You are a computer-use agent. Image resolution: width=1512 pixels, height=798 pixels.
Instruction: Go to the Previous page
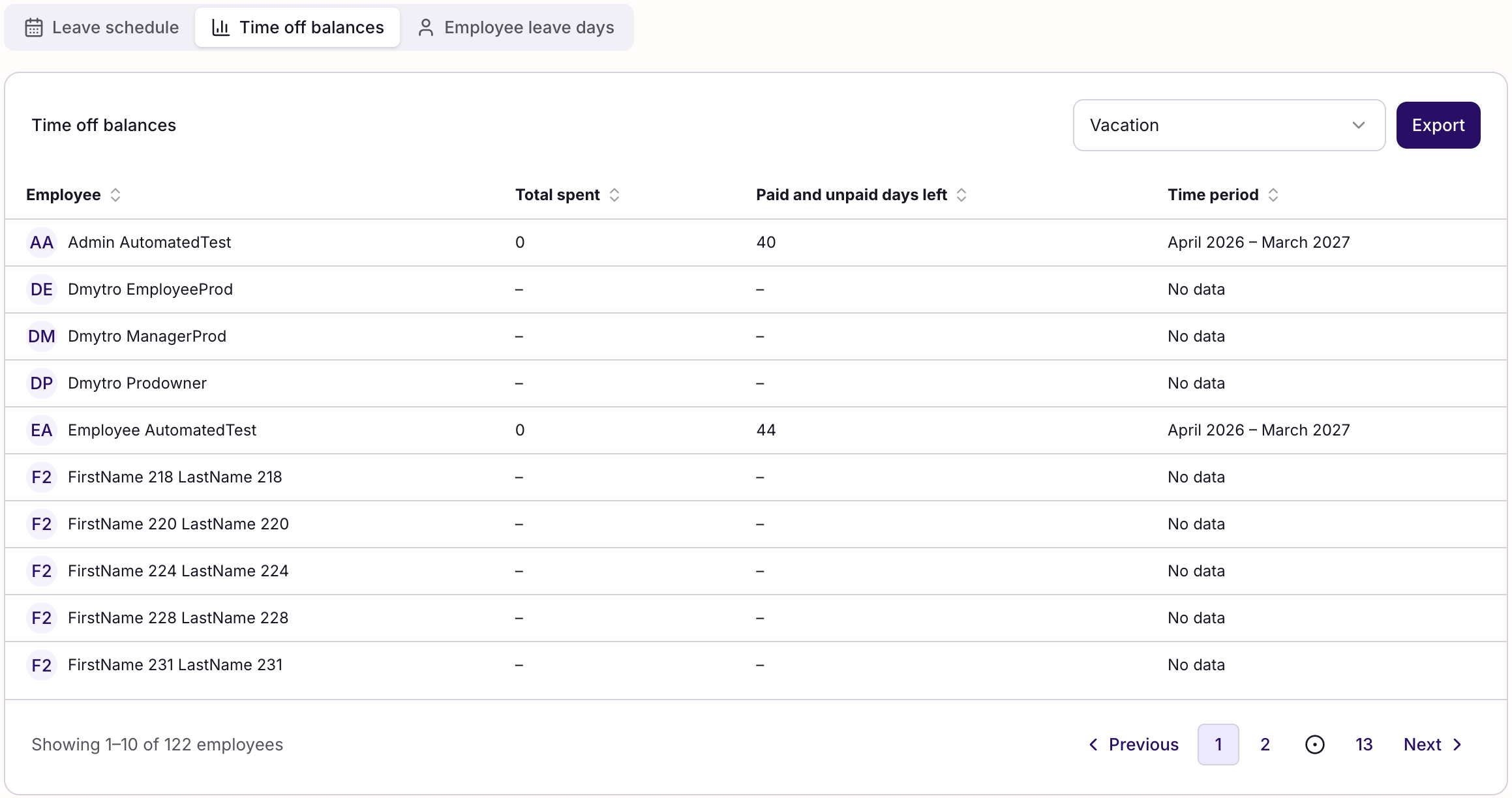1134,745
